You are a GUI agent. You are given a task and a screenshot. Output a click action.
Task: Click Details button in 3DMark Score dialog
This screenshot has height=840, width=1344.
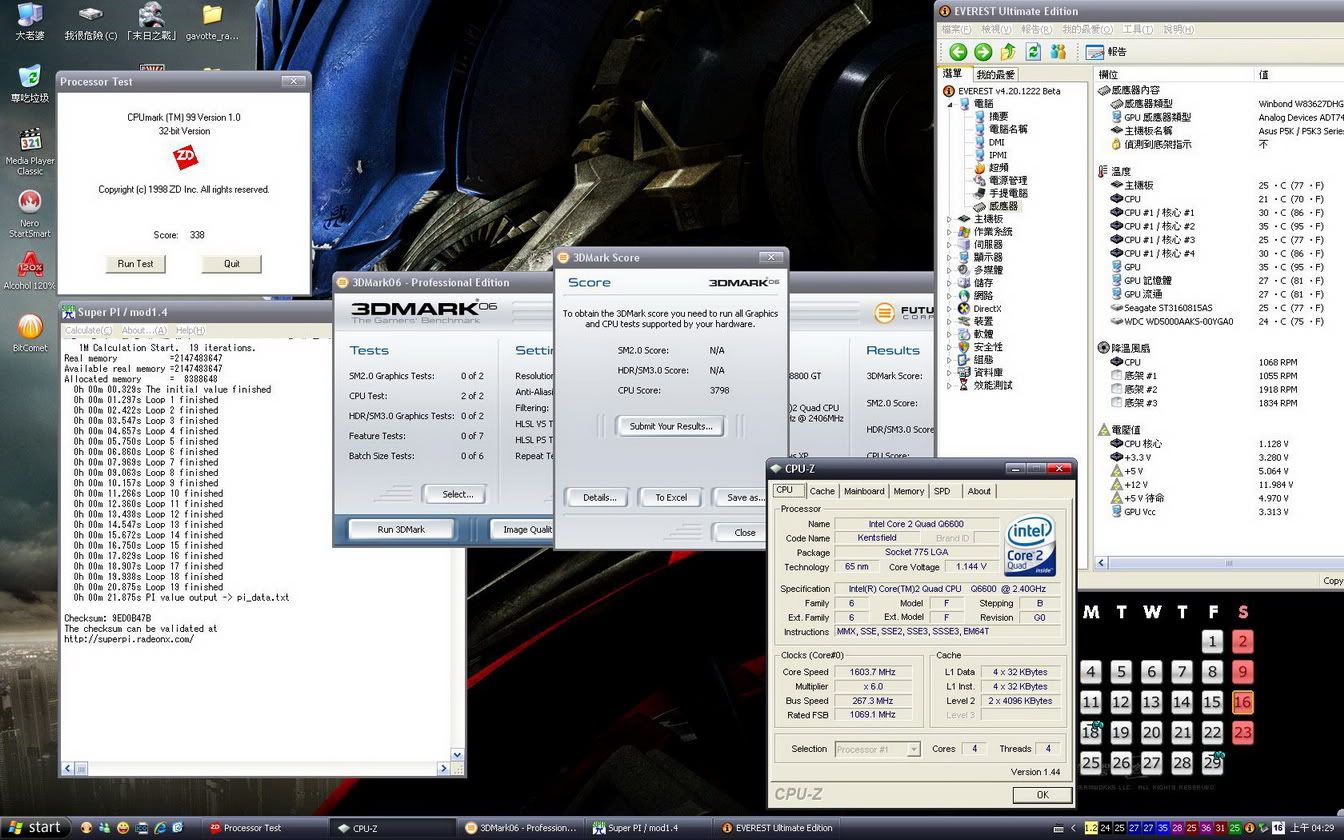pyautogui.click(x=599, y=497)
